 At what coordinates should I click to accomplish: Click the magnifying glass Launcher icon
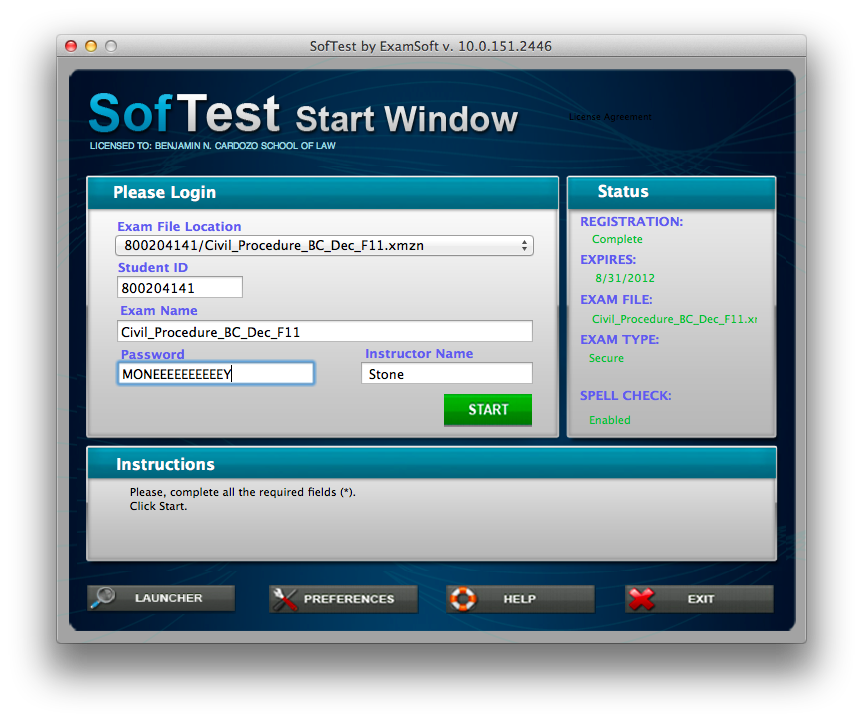coord(103,598)
